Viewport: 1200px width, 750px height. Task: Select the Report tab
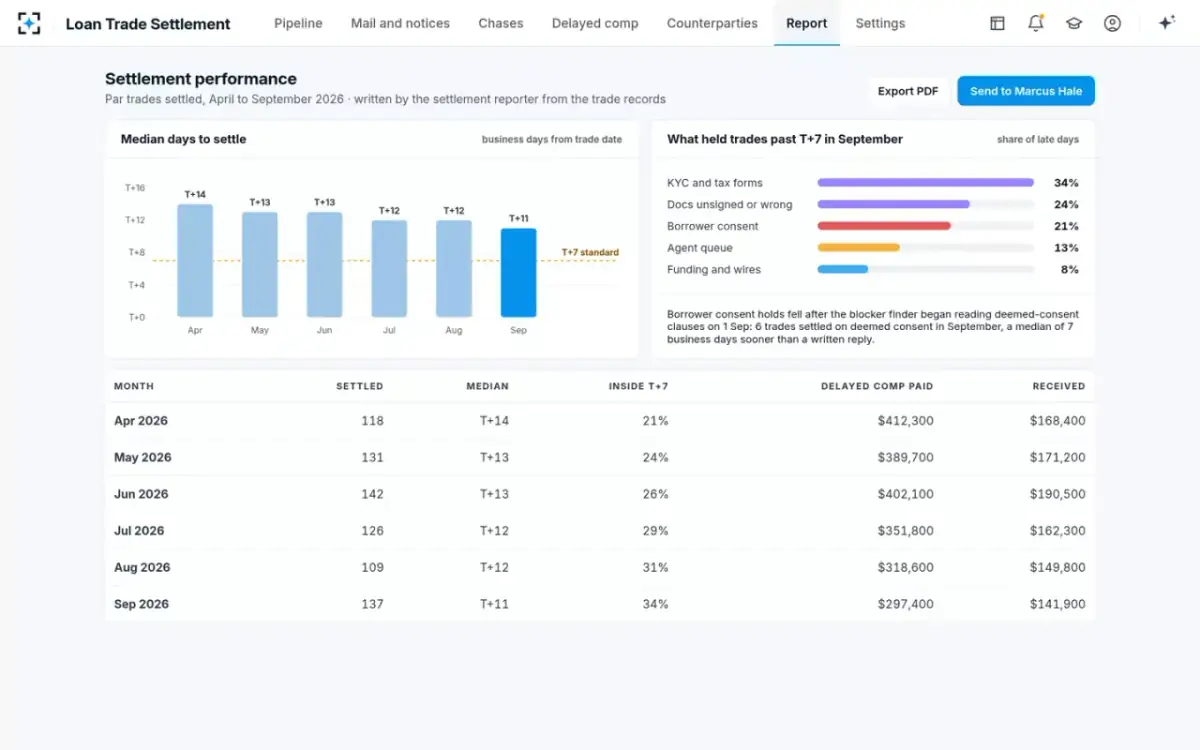point(806,23)
